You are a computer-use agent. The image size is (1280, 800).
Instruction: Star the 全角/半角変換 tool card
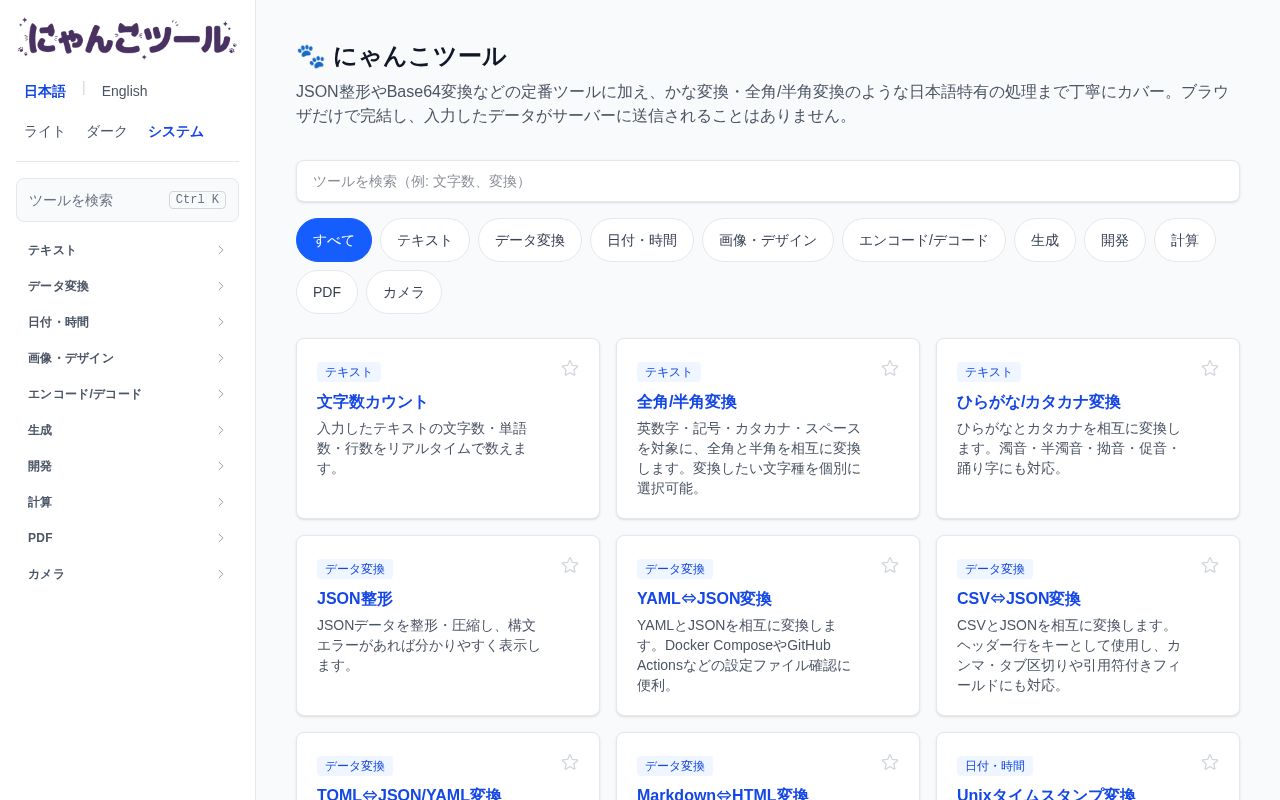pos(890,368)
